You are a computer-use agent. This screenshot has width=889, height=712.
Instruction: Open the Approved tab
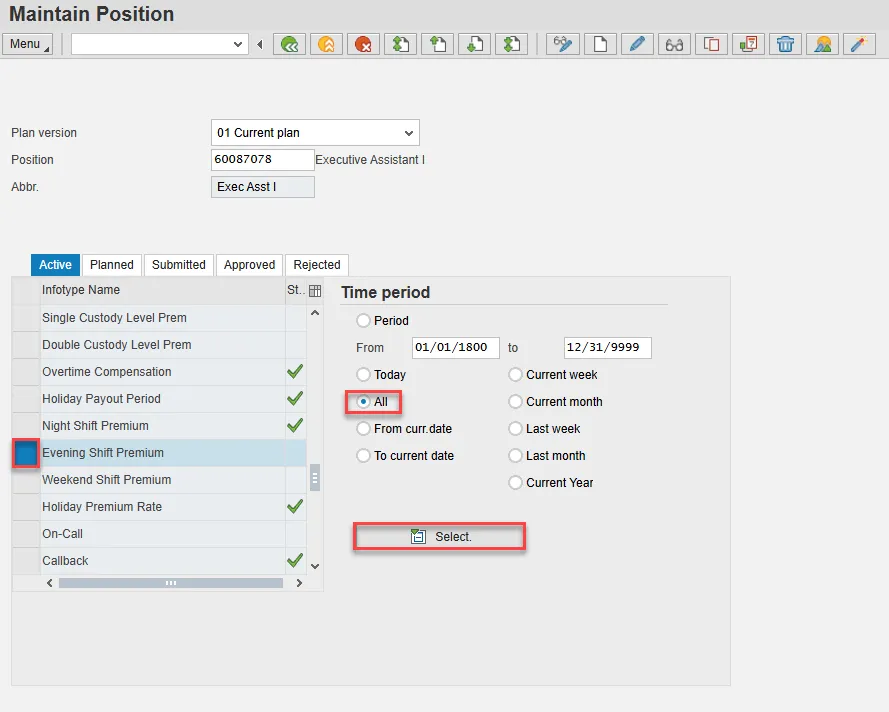(x=249, y=265)
